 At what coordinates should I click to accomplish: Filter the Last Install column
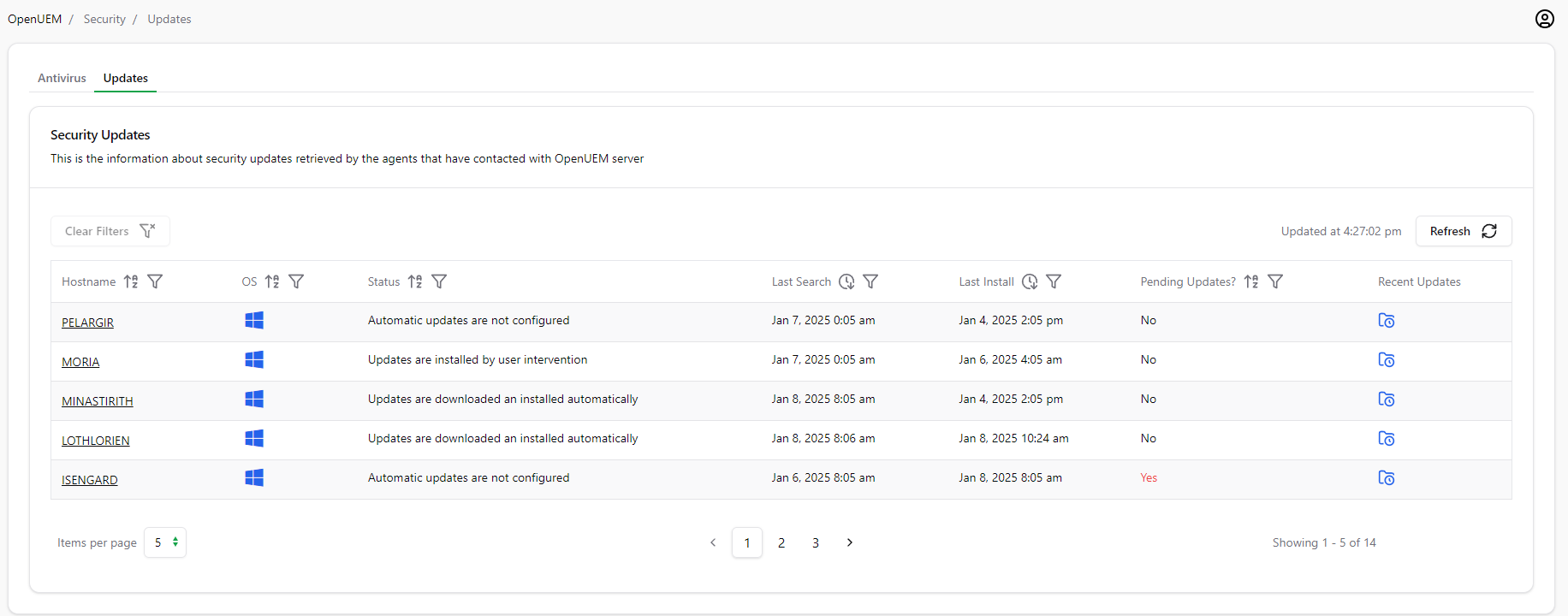(1054, 281)
